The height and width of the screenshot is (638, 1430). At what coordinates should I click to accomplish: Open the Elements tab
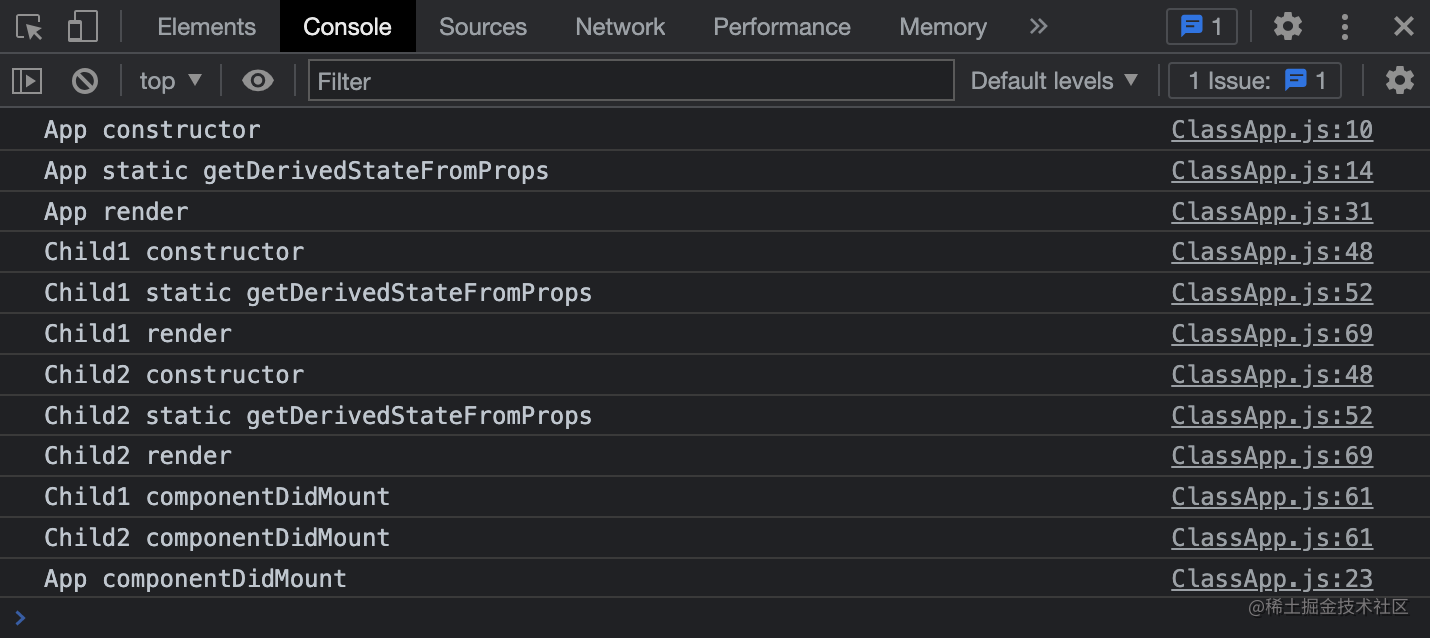[207, 27]
